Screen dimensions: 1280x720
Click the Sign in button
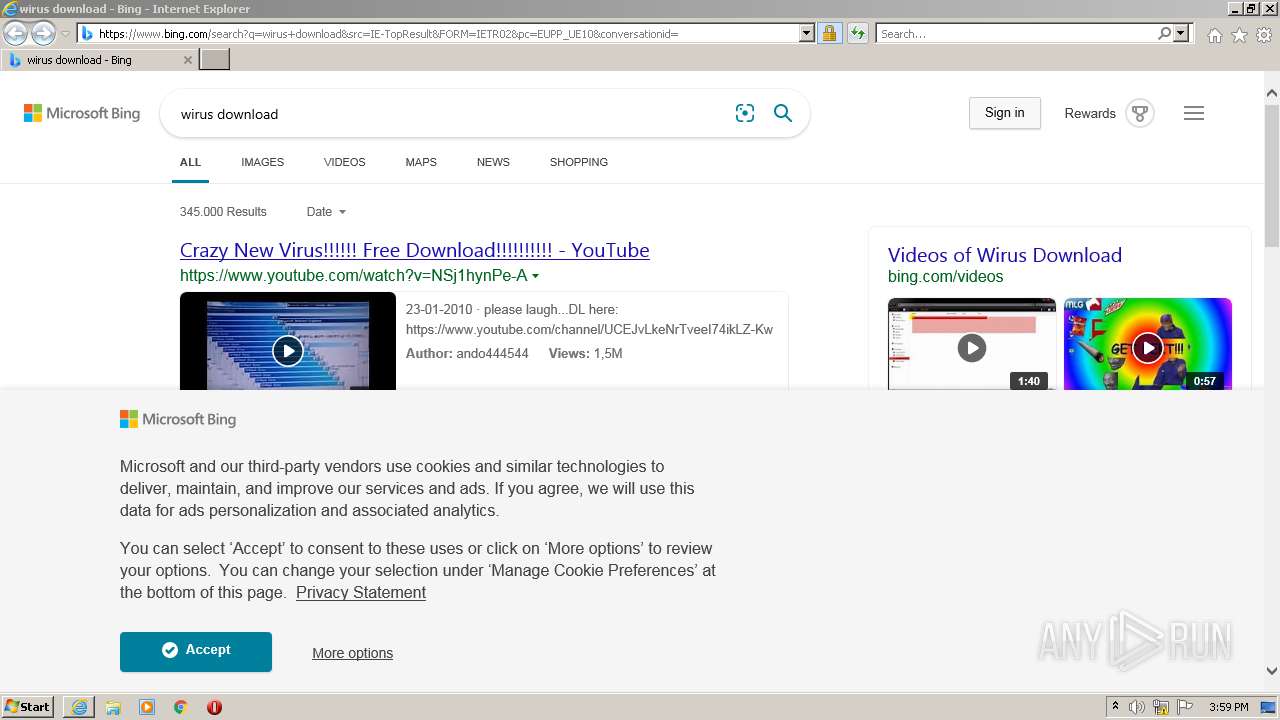1004,113
